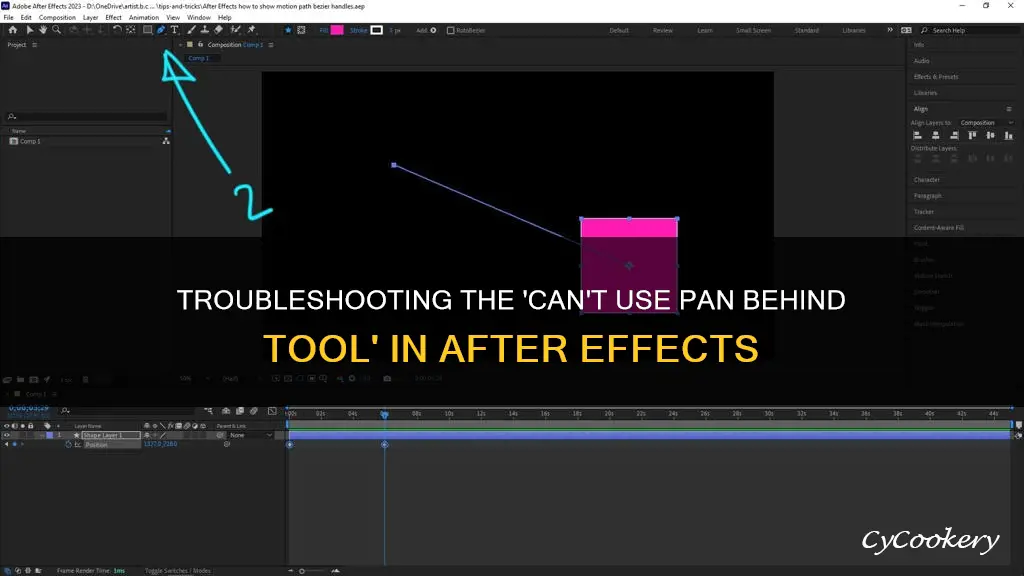Viewport: 1024px width, 576px height.
Task: Select the Puppet Pin tool
Action: 251,30
